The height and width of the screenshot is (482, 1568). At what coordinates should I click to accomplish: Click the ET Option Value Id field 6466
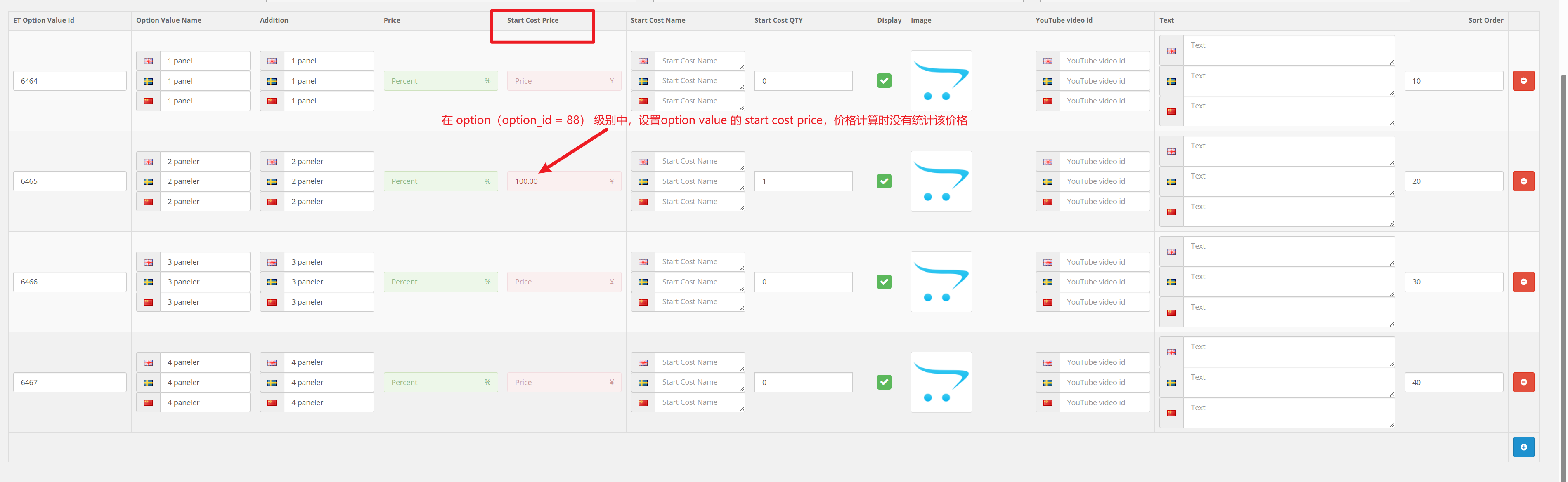pos(69,282)
